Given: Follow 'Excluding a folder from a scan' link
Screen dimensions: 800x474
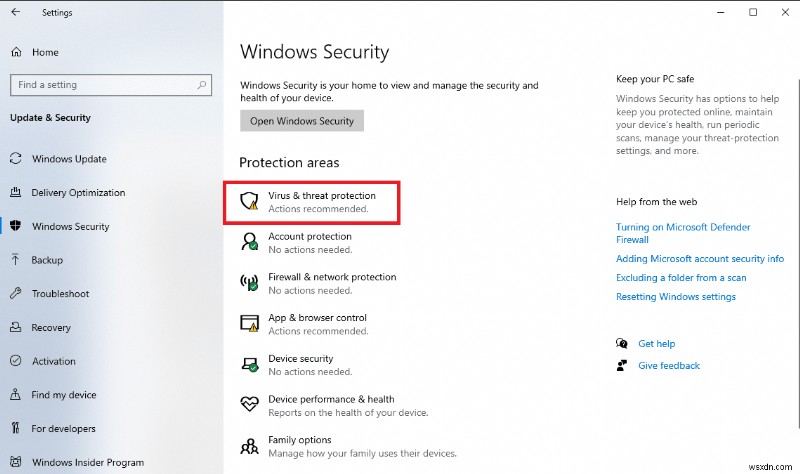Looking at the screenshot, I should tap(681, 278).
